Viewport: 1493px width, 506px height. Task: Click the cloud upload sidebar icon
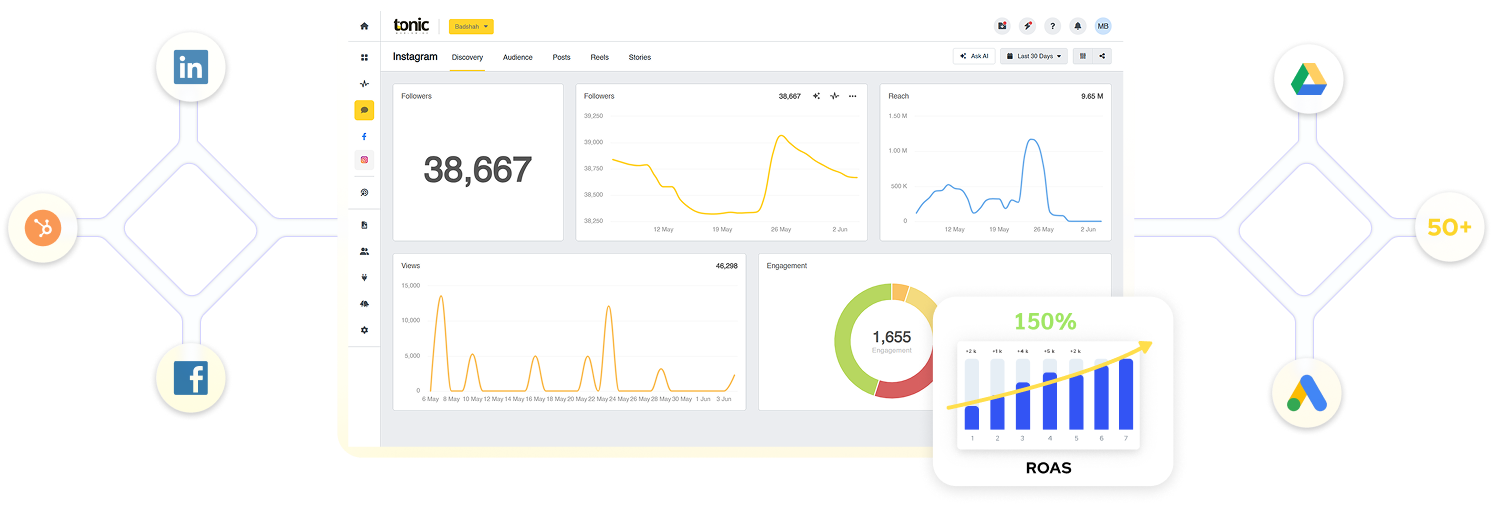click(364, 303)
